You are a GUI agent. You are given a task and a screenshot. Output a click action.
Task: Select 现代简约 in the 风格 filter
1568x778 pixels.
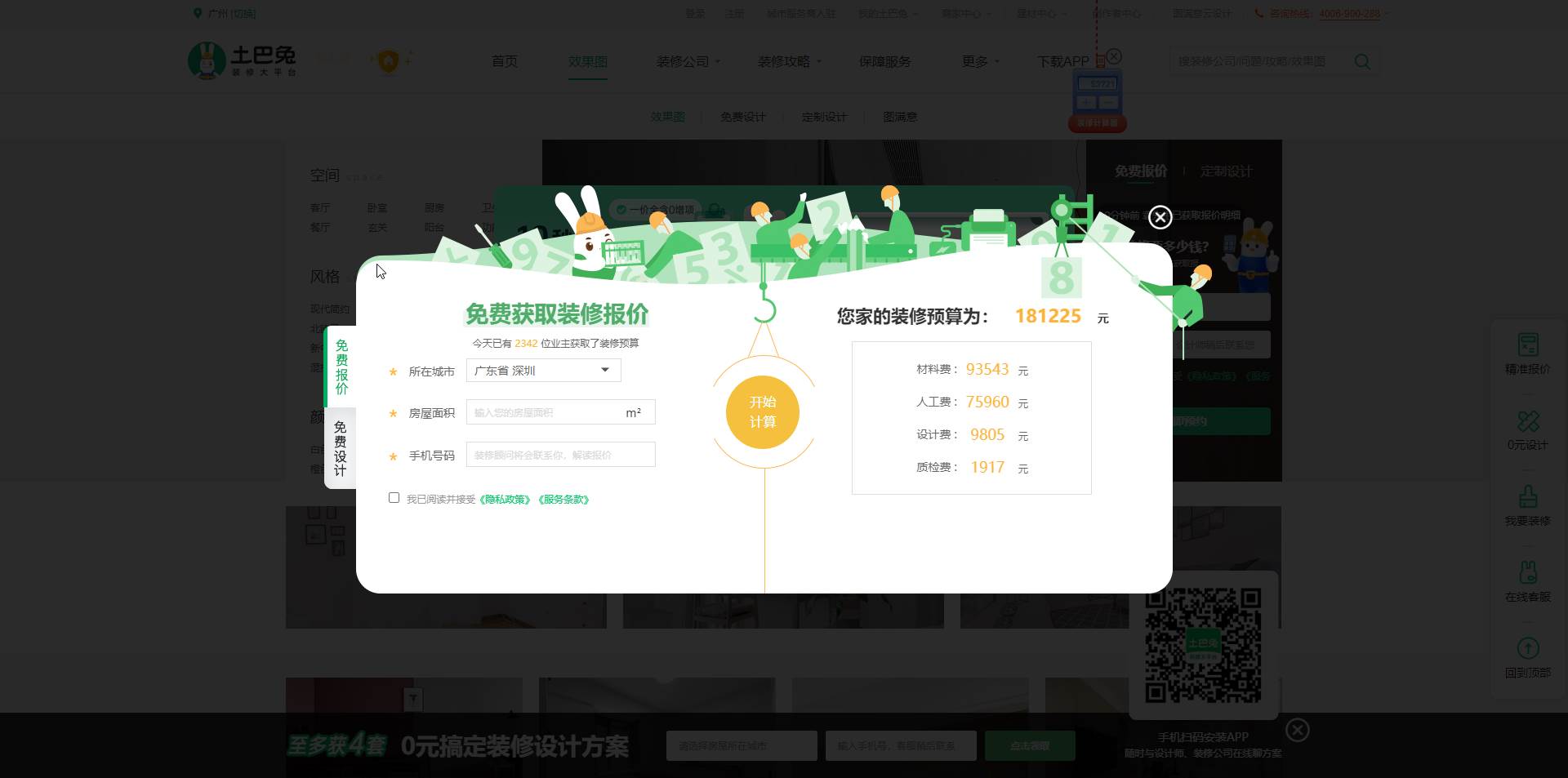(x=330, y=309)
